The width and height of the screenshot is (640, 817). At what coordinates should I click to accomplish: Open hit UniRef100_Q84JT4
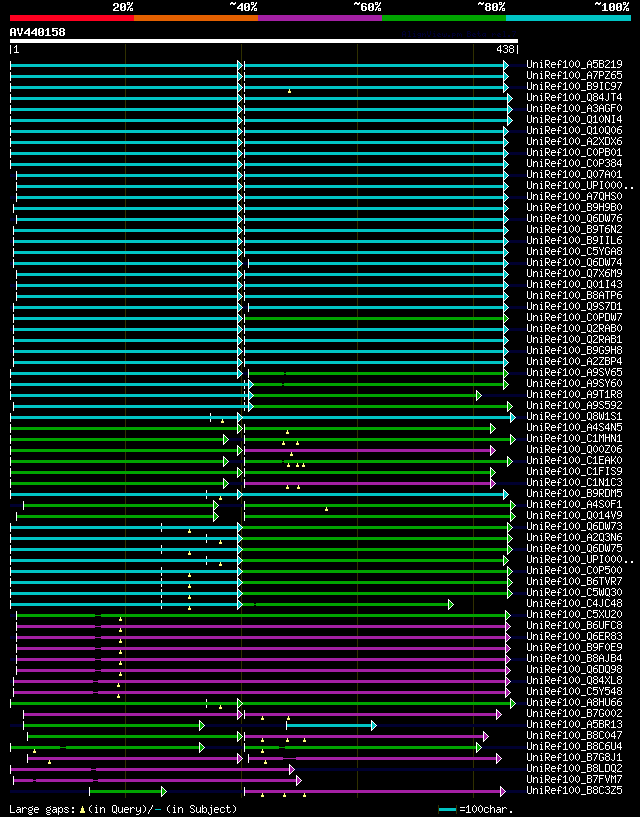[x=574, y=97]
